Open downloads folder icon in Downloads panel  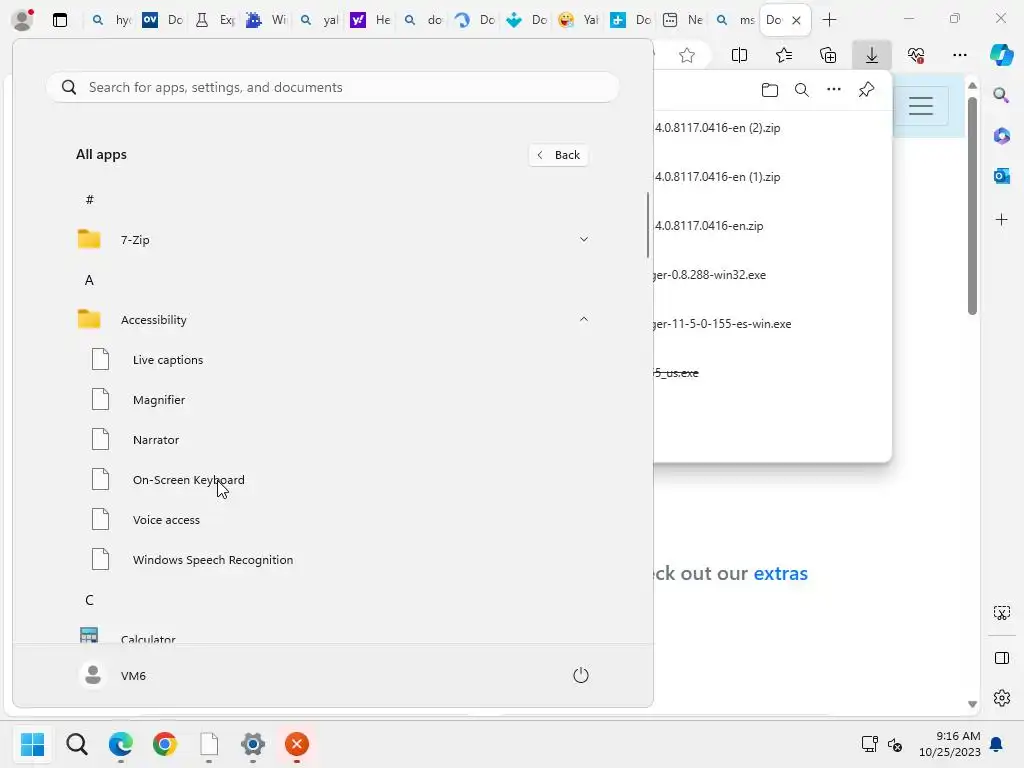point(770,90)
